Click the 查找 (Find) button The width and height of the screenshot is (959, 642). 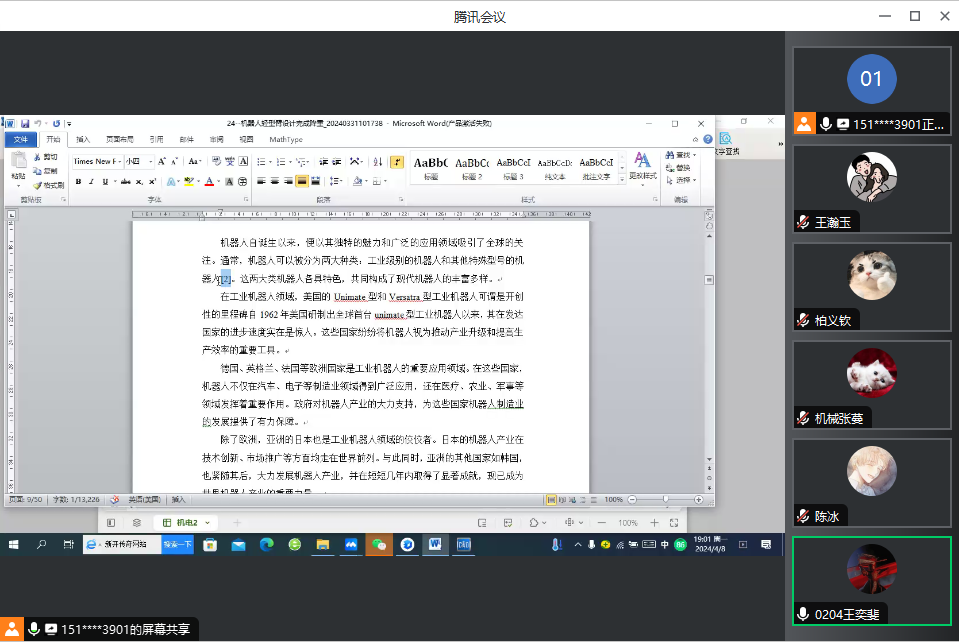click(683, 155)
